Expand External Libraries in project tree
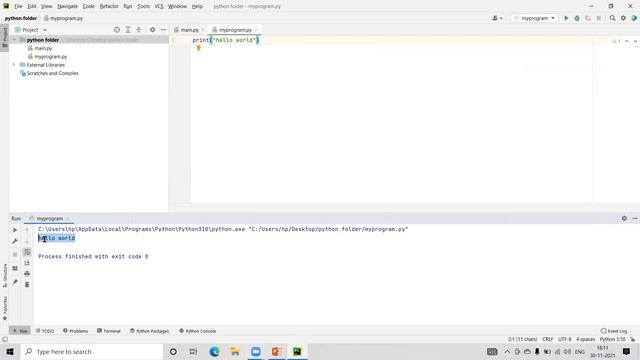The image size is (640, 360). 14,65
